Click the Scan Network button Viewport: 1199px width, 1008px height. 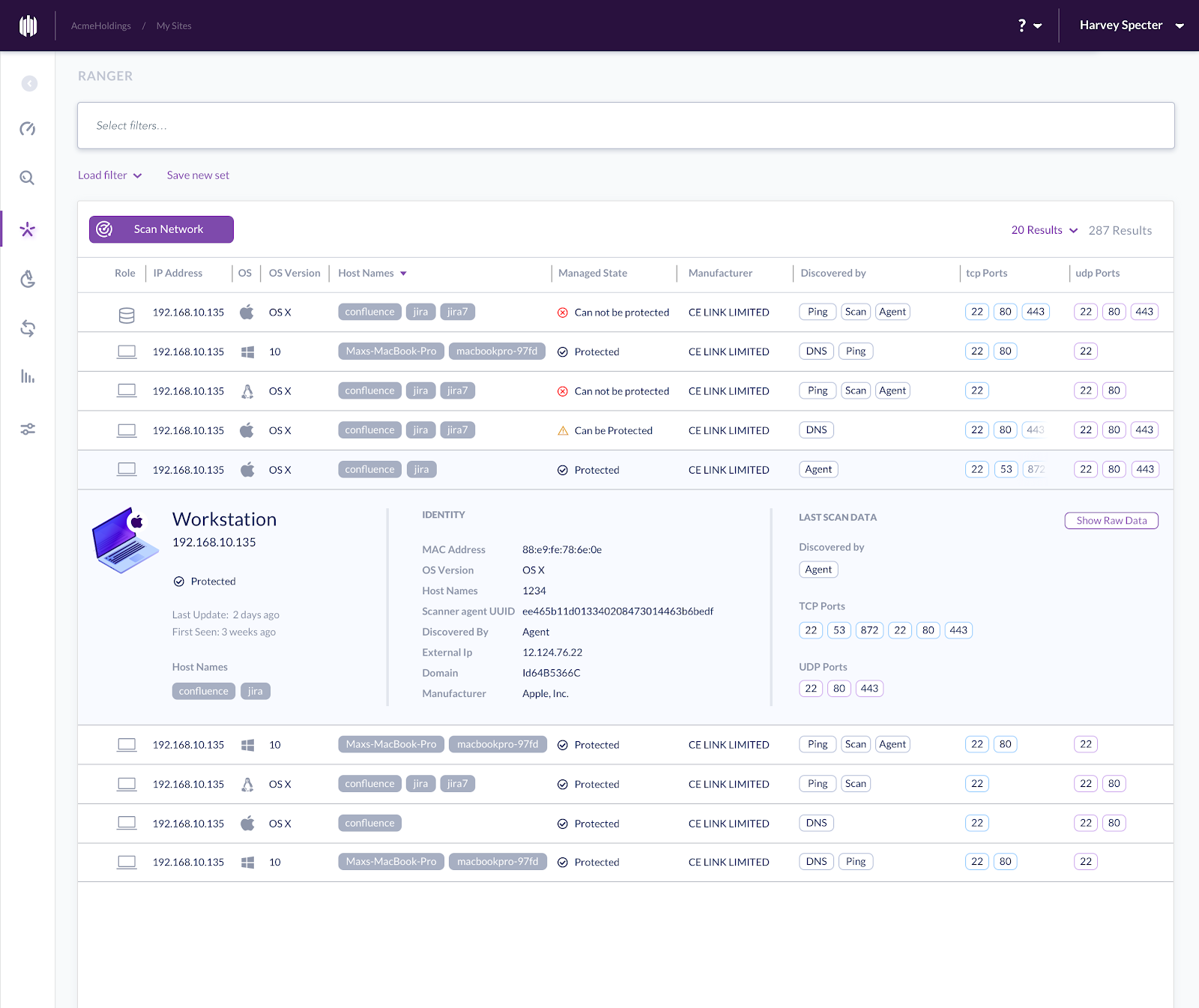point(161,229)
